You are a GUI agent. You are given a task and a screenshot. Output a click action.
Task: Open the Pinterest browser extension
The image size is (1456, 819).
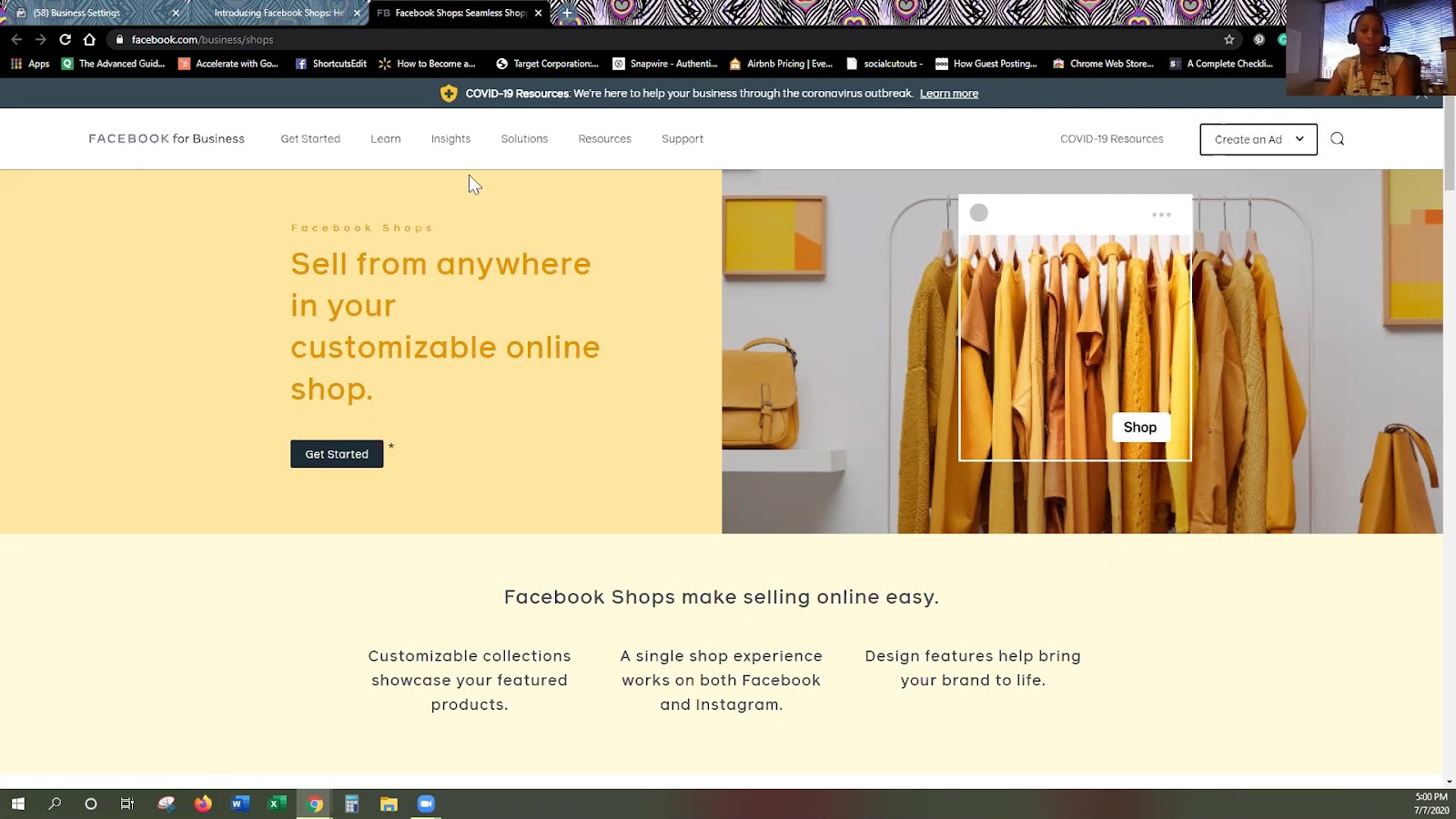tap(1259, 39)
